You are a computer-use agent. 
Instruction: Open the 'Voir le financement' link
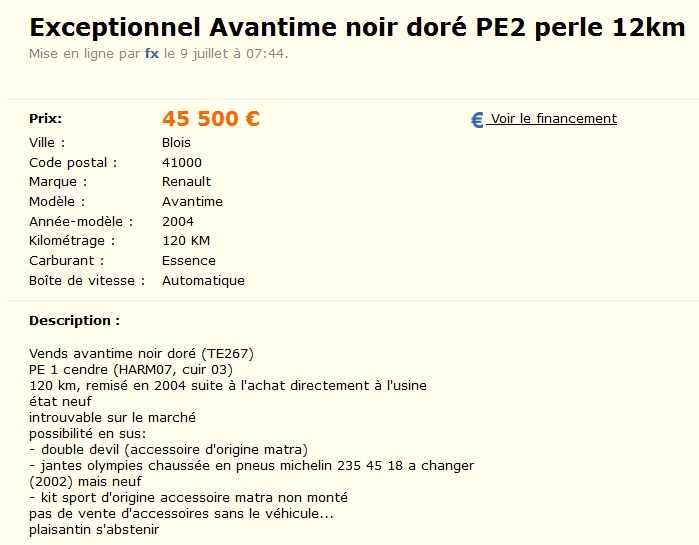coord(553,118)
